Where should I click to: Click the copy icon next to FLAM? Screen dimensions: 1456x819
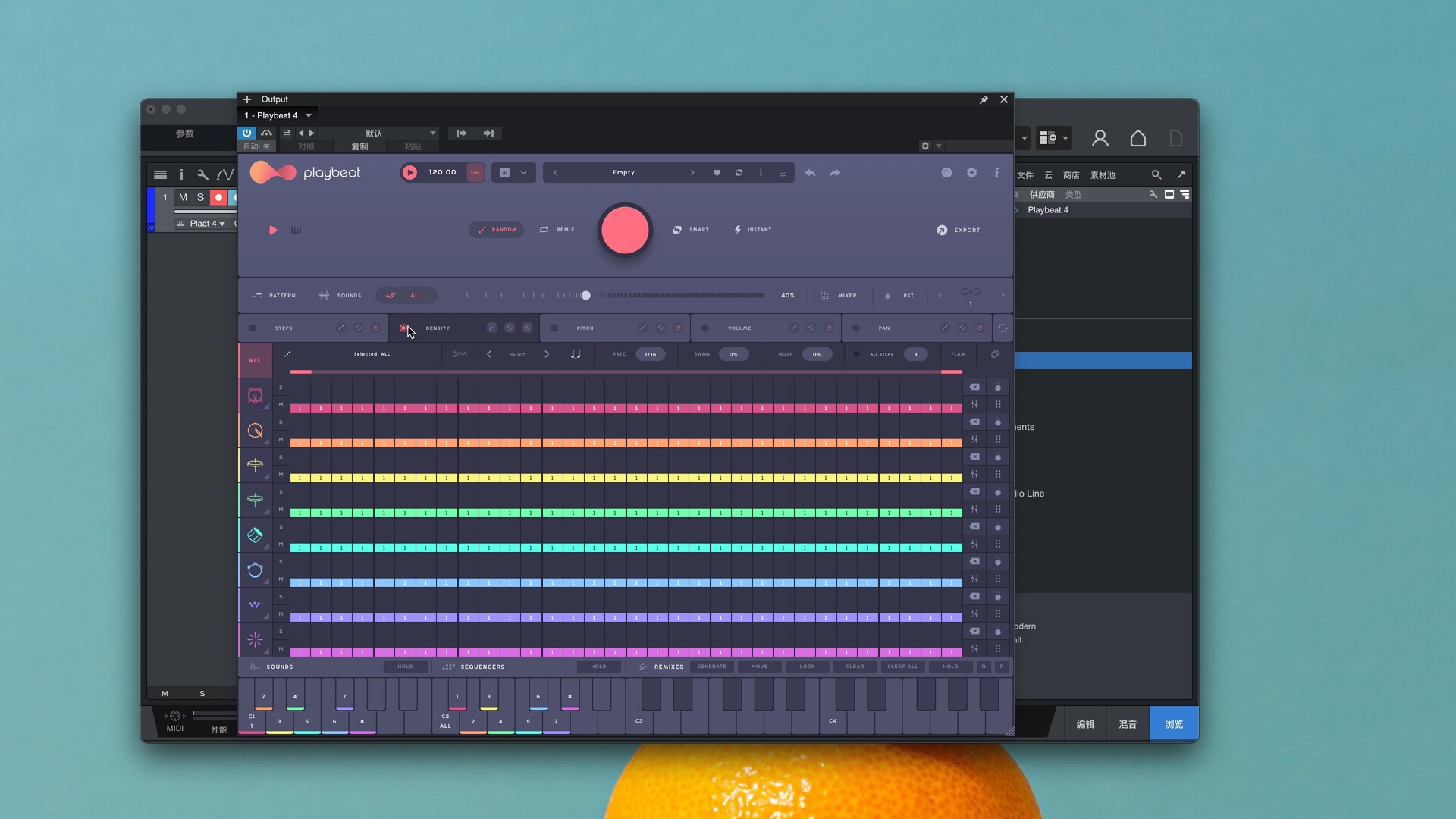[x=995, y=354]
